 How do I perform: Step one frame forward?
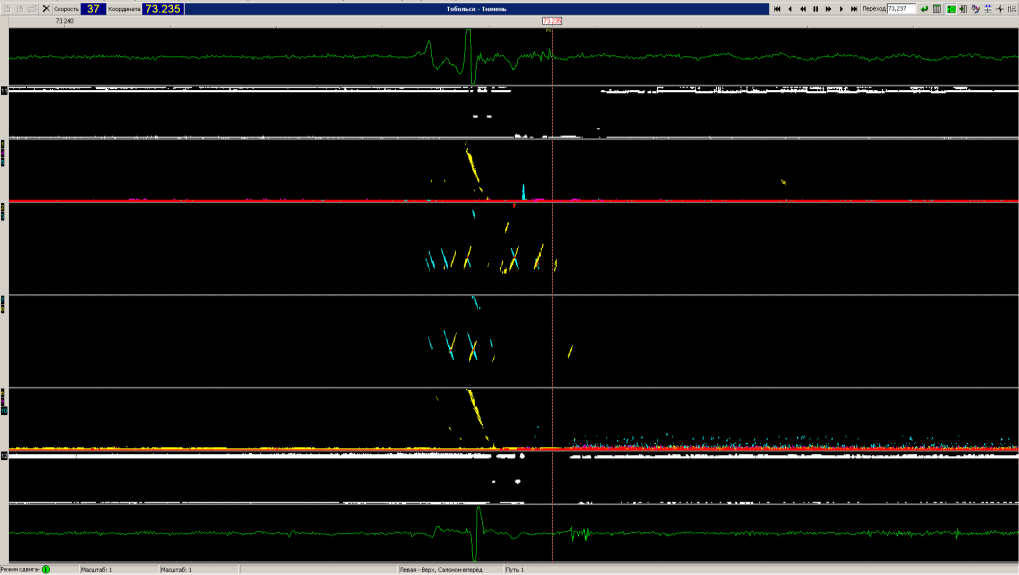pyautogui.click(x=841, y=8)
